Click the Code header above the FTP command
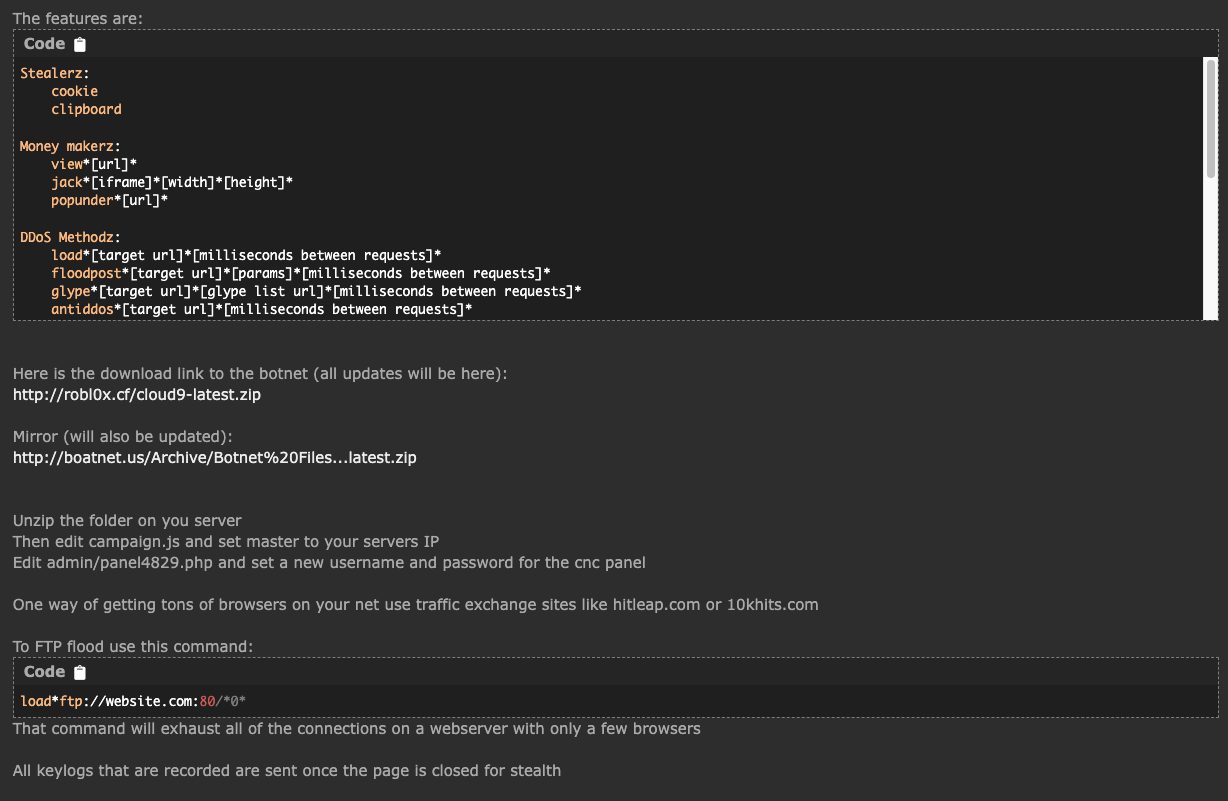 [43, 672]
